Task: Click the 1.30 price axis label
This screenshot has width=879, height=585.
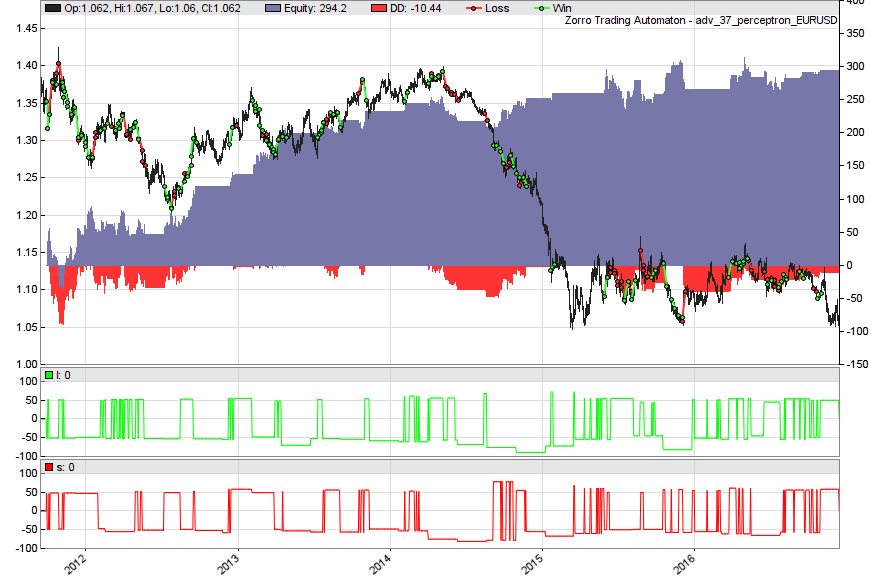Action: (27, 140)
